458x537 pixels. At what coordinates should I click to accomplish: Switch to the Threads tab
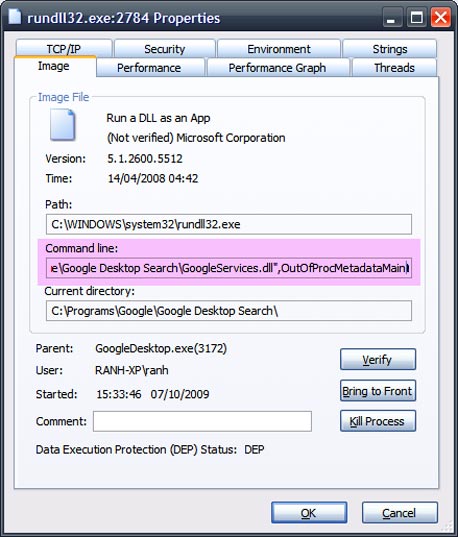click(x=394, y=67)
